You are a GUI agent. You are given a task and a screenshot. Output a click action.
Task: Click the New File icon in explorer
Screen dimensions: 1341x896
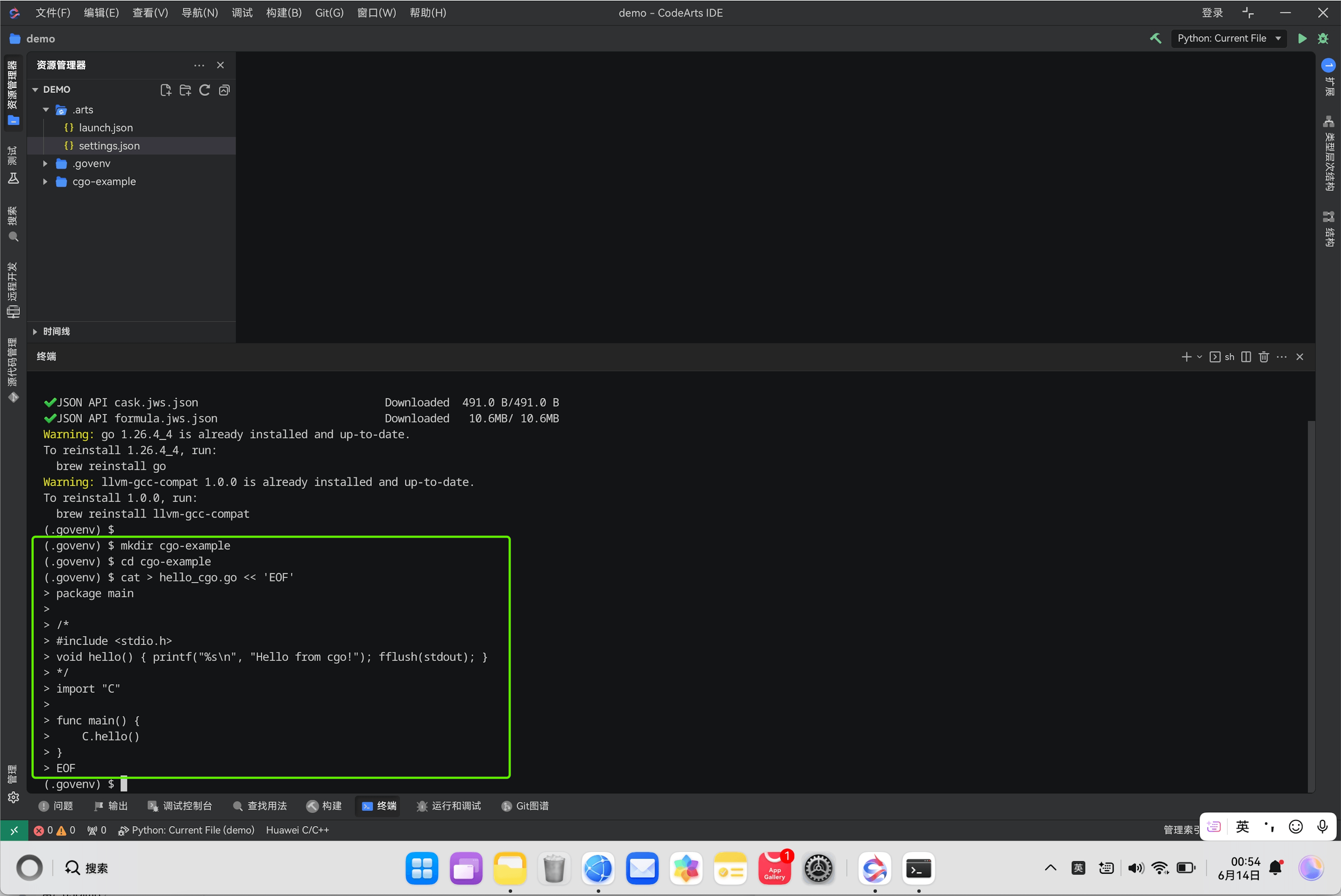coord(166,90)
